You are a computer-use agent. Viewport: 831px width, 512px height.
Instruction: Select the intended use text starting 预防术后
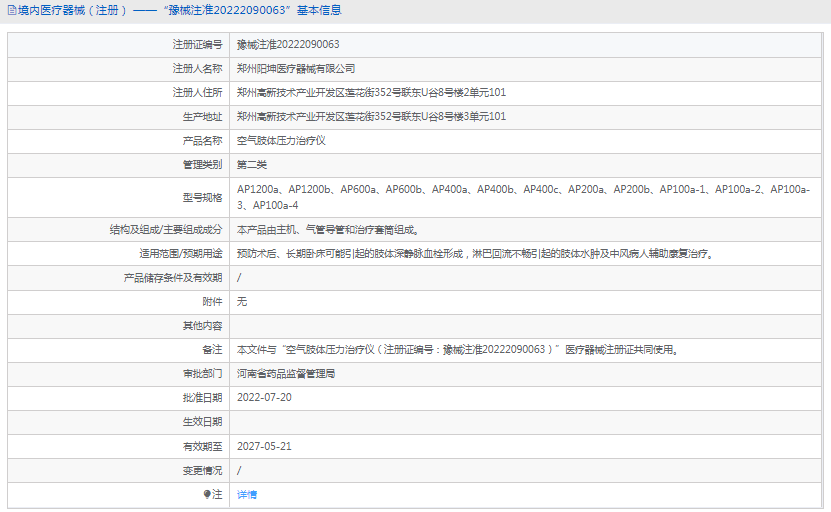pos(475,254)
